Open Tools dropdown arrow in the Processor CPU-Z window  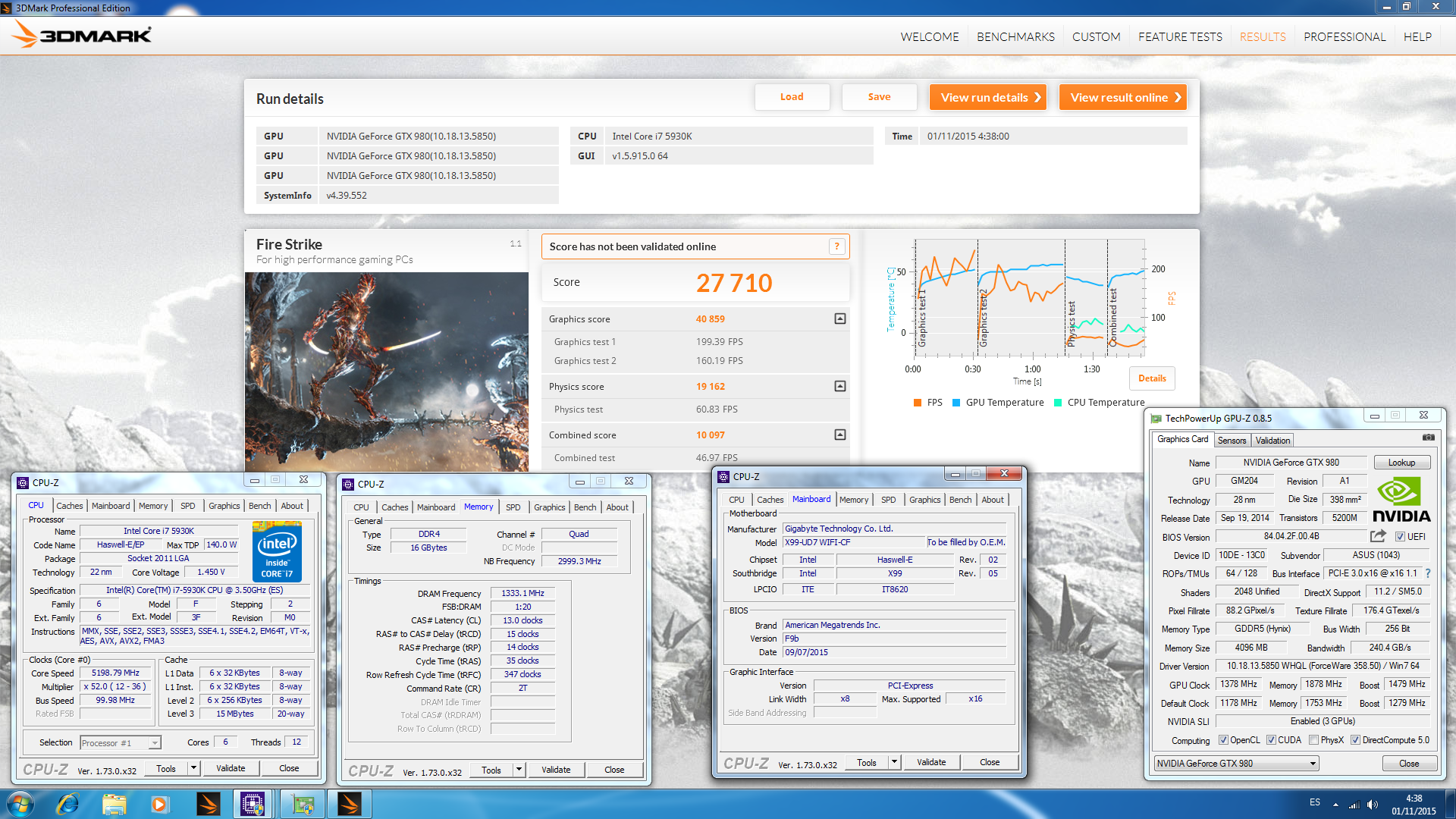click(193, 768)
